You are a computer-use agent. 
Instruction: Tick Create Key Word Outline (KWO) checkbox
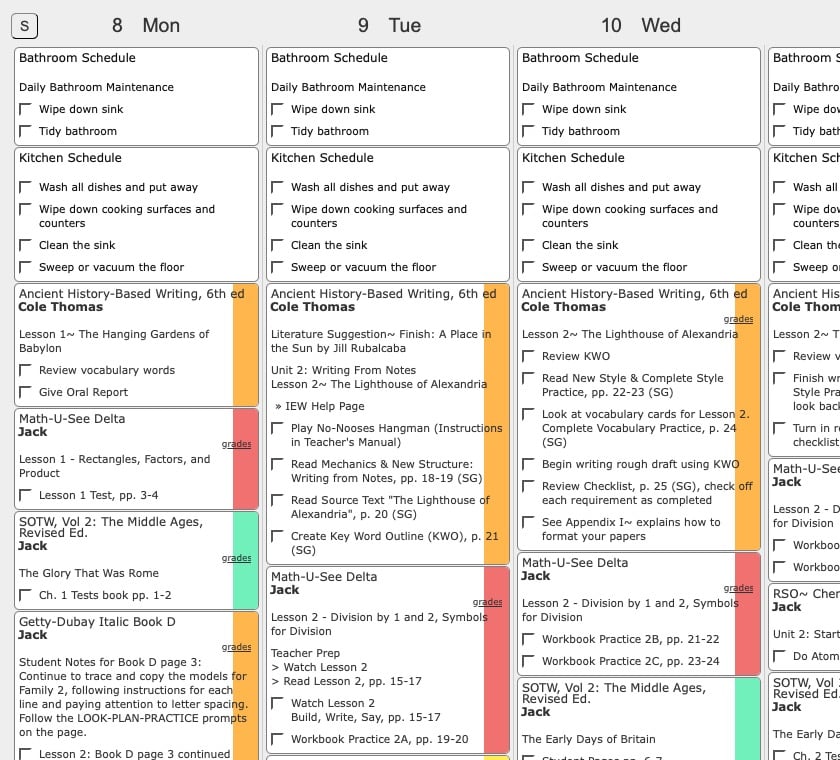(277, 536)
